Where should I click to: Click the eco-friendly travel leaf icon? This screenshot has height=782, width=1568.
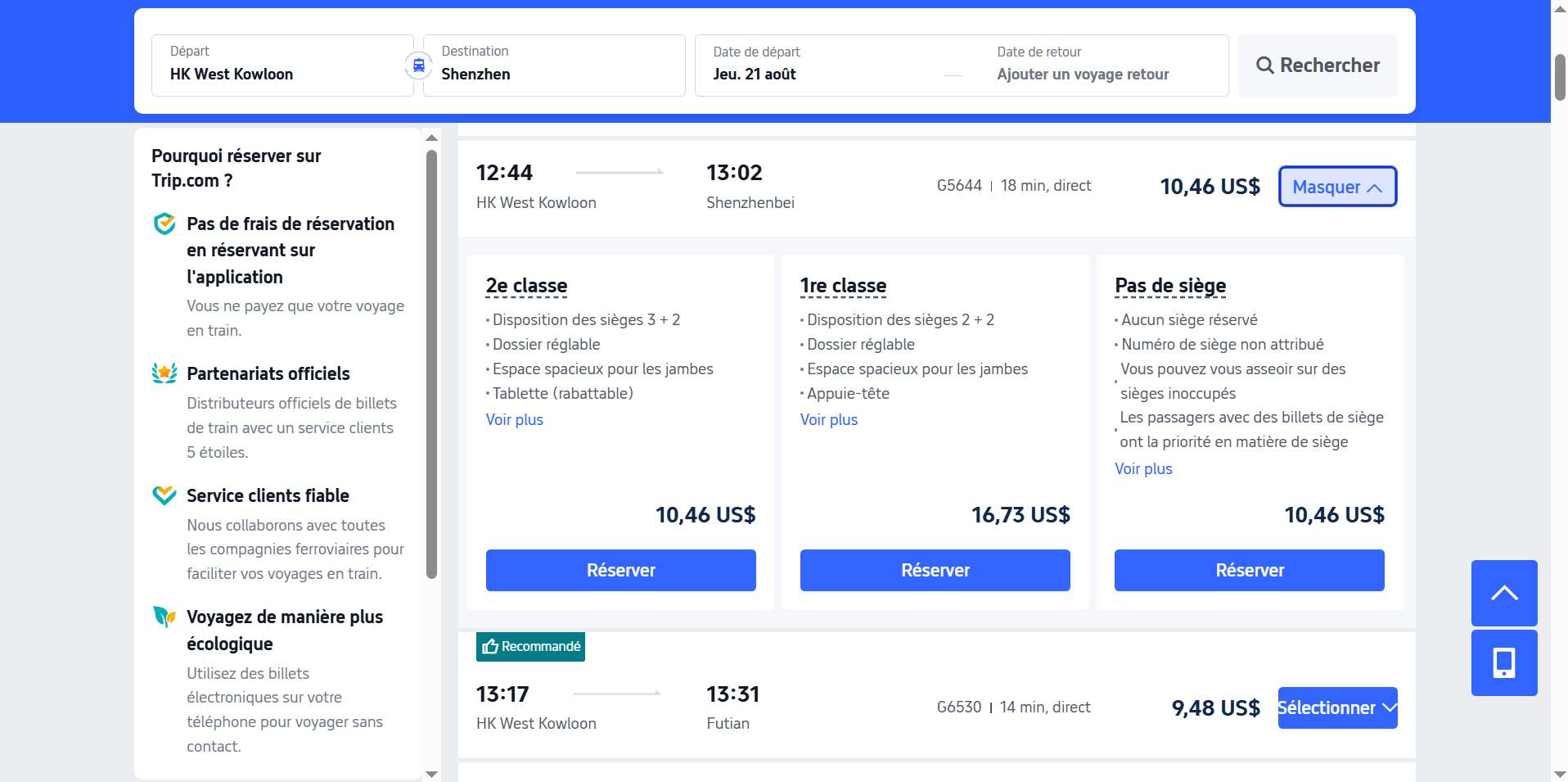pos(164,617)
